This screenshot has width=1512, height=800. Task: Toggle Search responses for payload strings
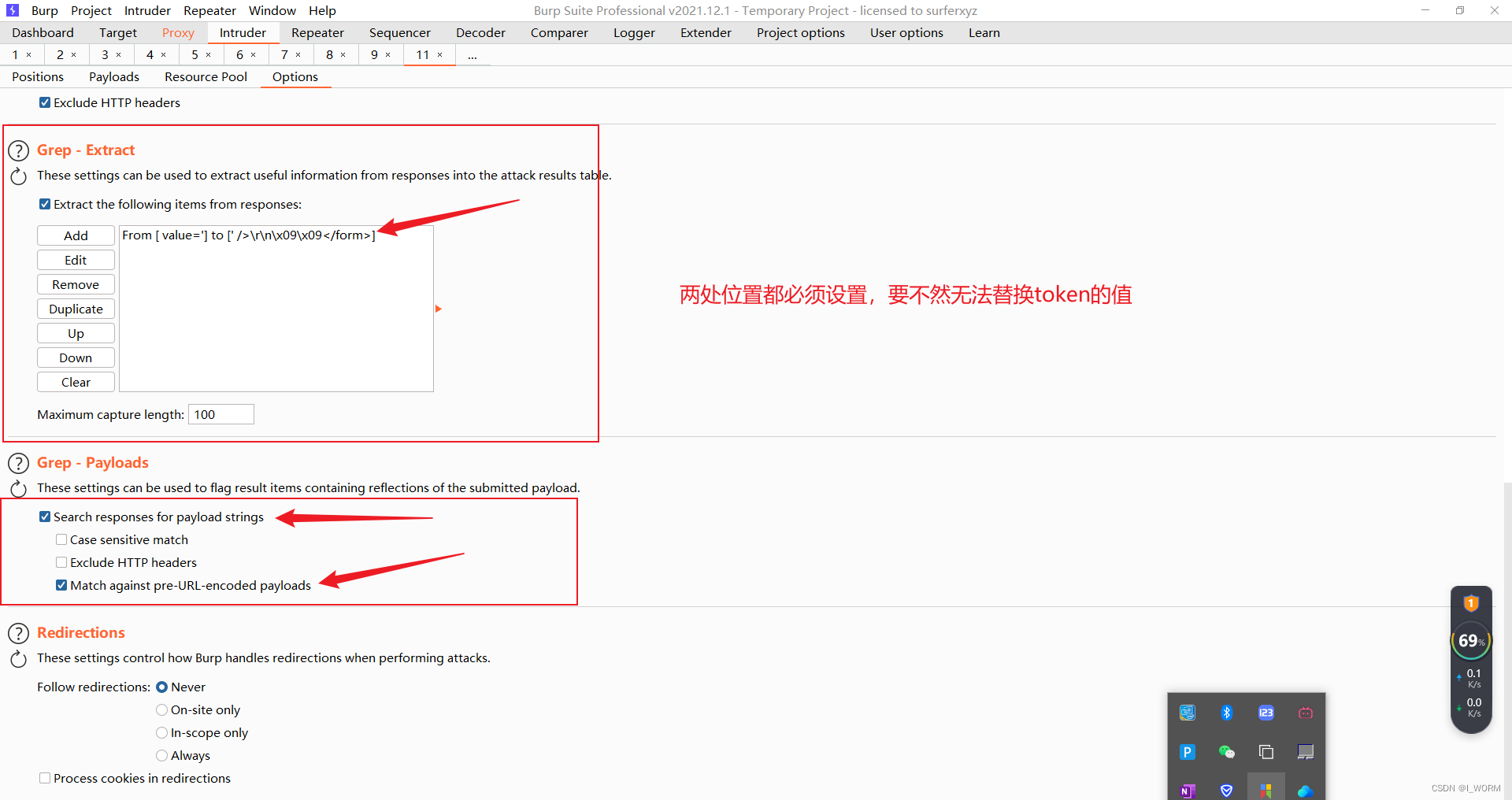pyautogui.click(x=45, y=517)
